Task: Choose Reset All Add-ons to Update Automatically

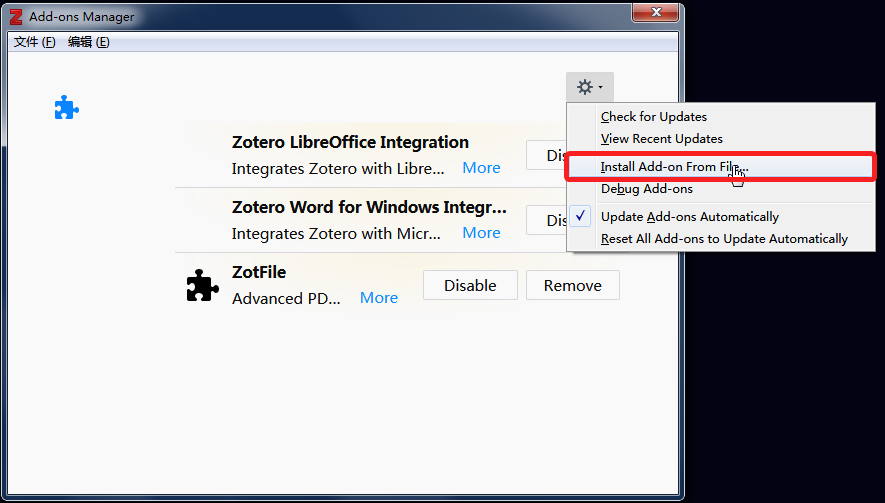Action: pos(724,239)
